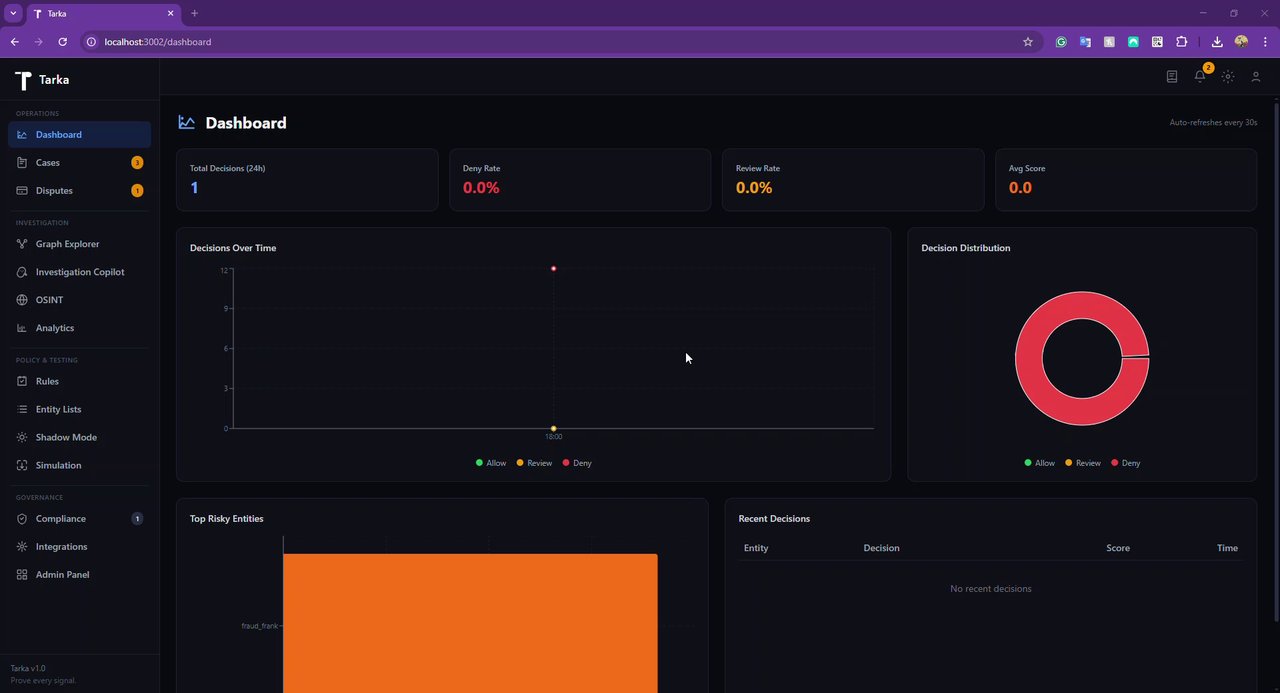Image resolution: width=1280 pixels, height=693 pixels.
Task: Toggle the Allow series in the line chart legend
Action: 491,463
